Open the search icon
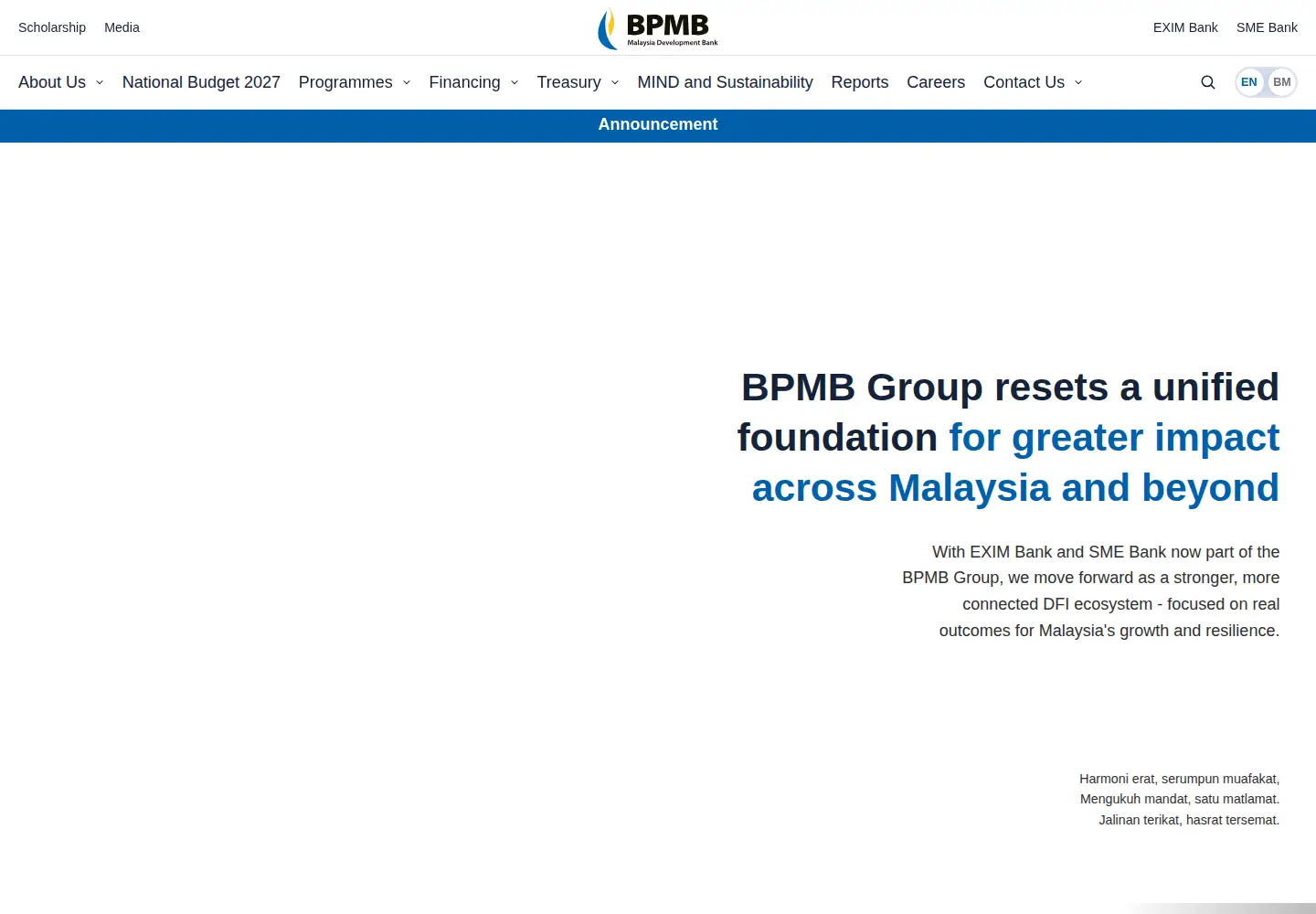The height and width of the screenshot is (914, 1316). coord(1208,82)
